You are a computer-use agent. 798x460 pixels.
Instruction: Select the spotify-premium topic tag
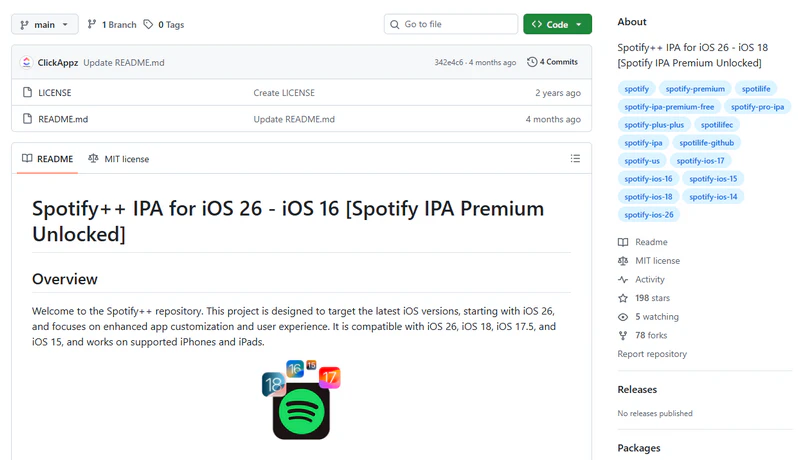pos(695,89)
